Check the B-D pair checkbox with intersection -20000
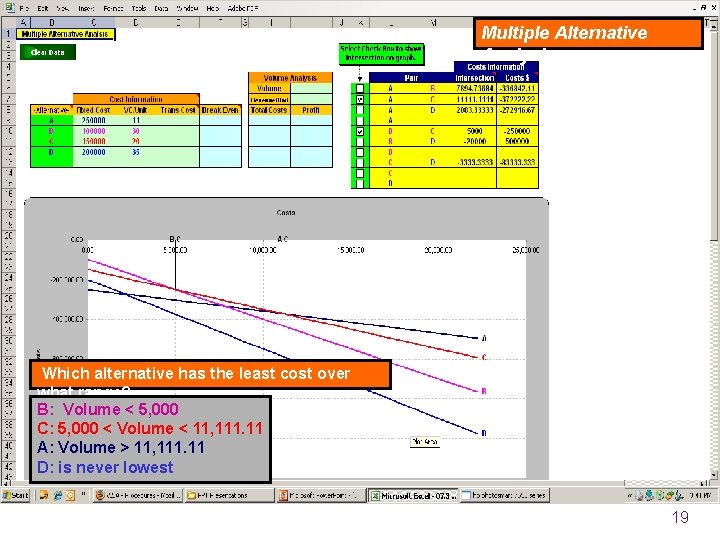 (360, 141)
